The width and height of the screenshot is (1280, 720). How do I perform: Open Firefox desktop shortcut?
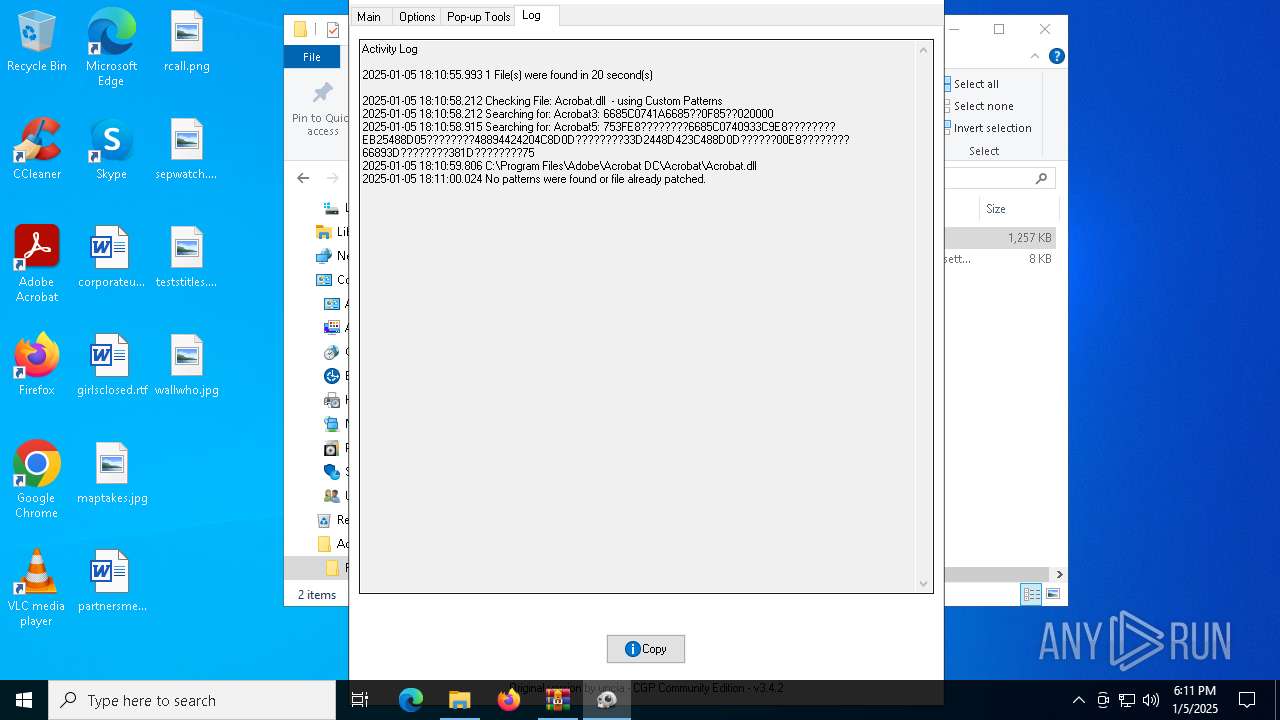pos(37,366)
